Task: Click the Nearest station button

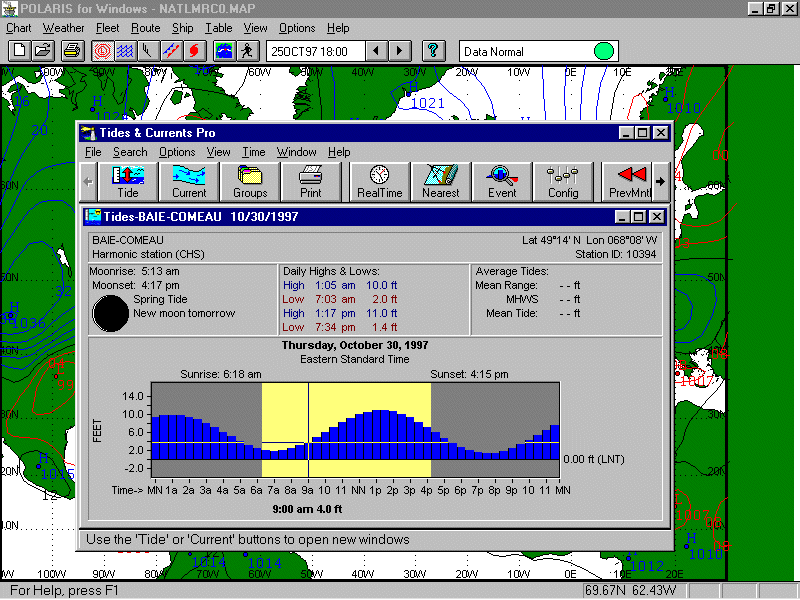Action: pos(441,182)
